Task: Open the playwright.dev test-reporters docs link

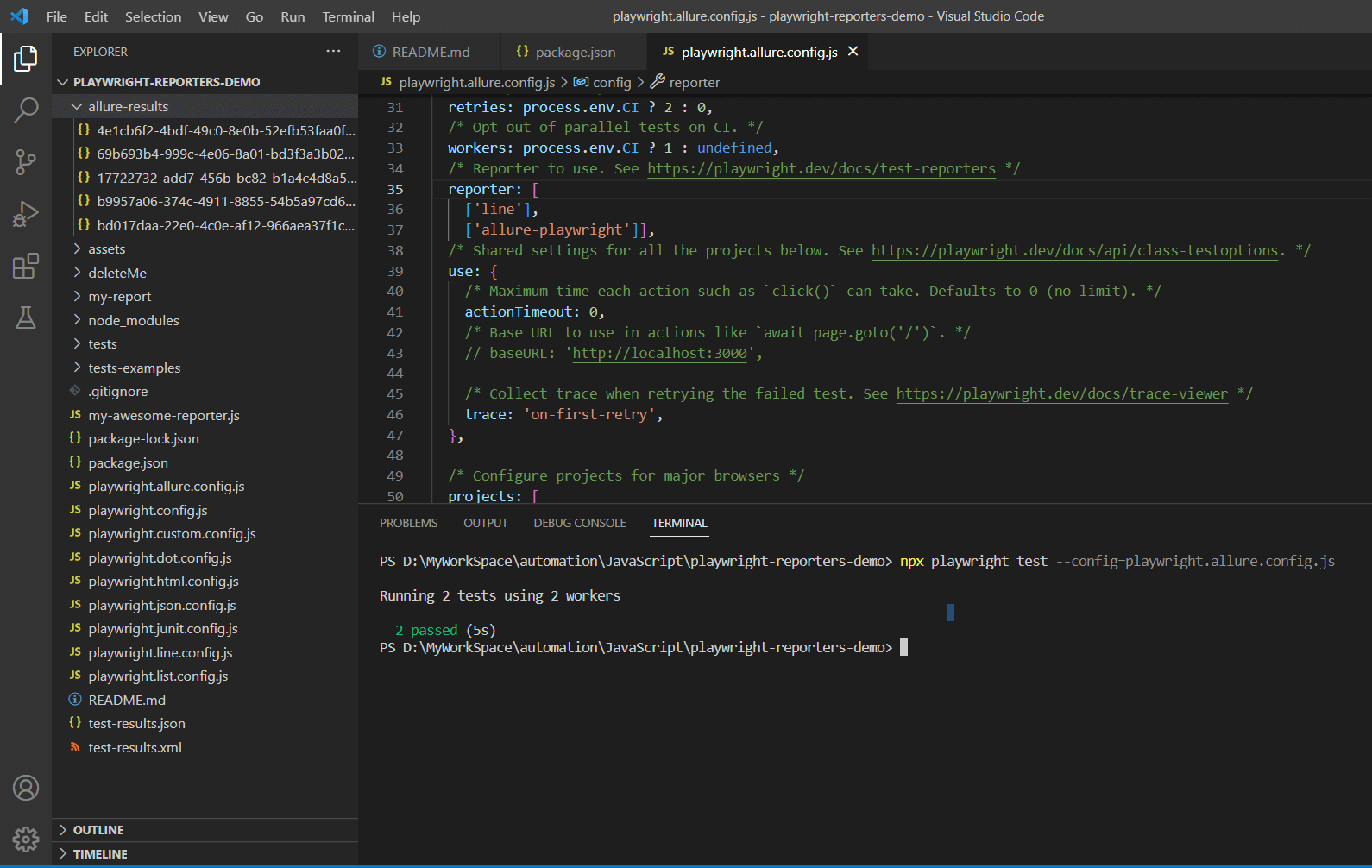Action: pos(821,169)
